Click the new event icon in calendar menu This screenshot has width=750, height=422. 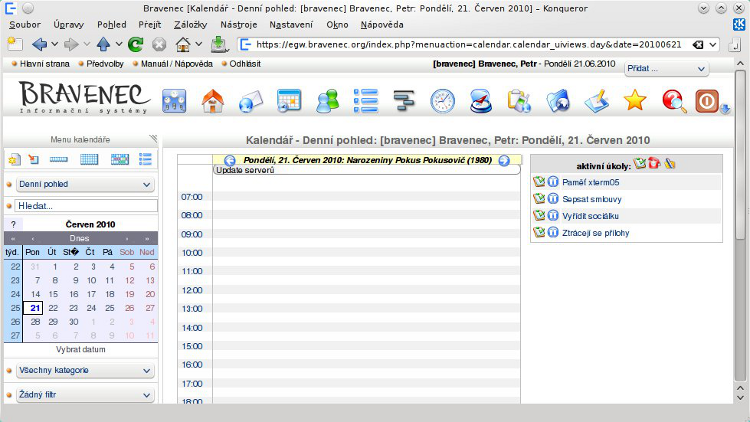pos(14,159)
